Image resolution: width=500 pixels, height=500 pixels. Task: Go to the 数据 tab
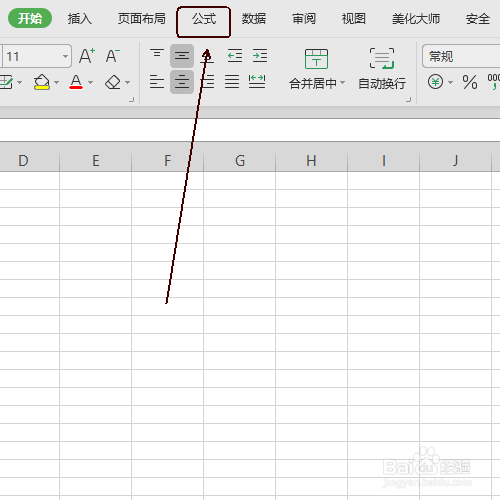tap(254, 19)
